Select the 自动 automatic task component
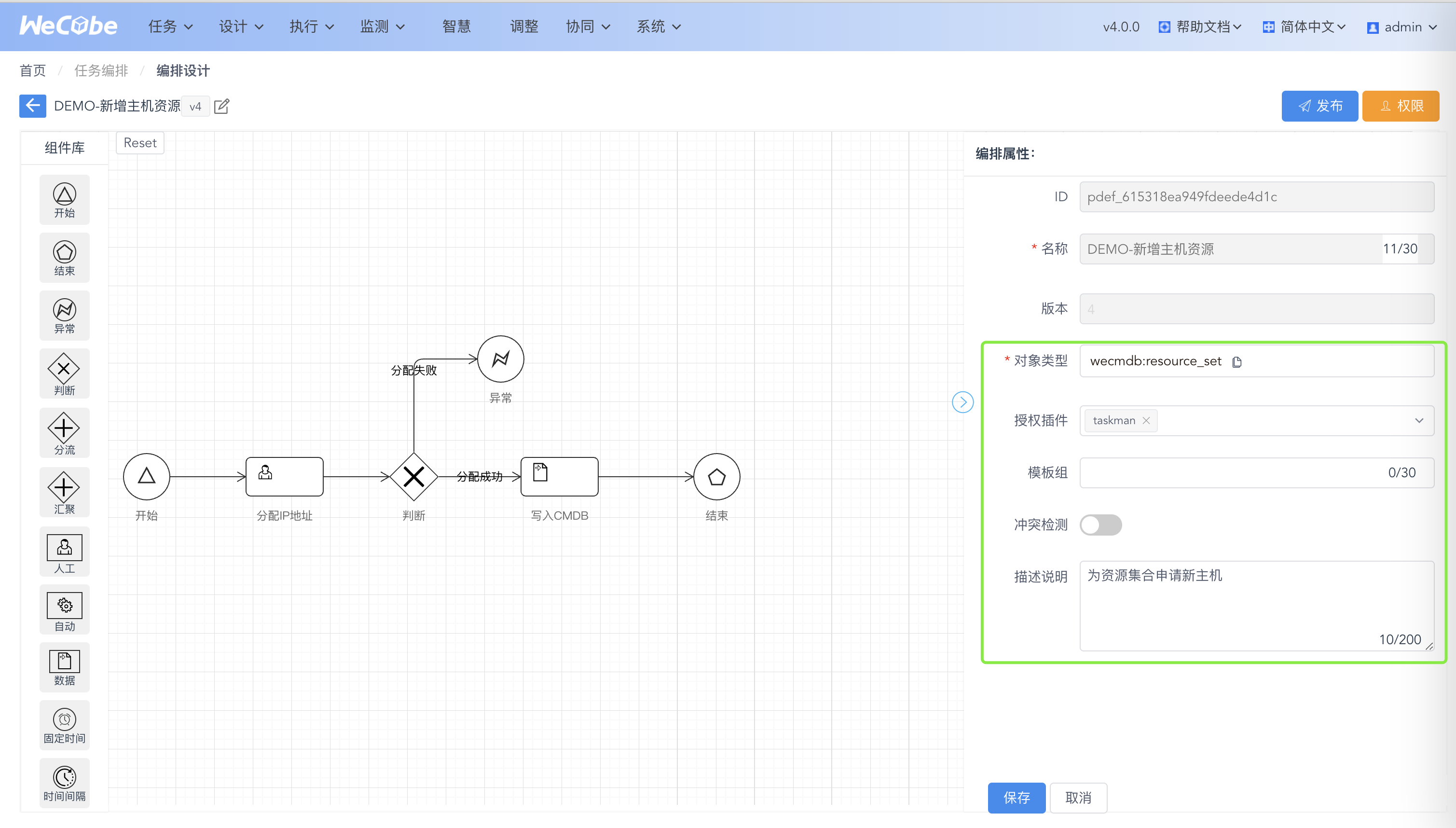 [64, 609]
